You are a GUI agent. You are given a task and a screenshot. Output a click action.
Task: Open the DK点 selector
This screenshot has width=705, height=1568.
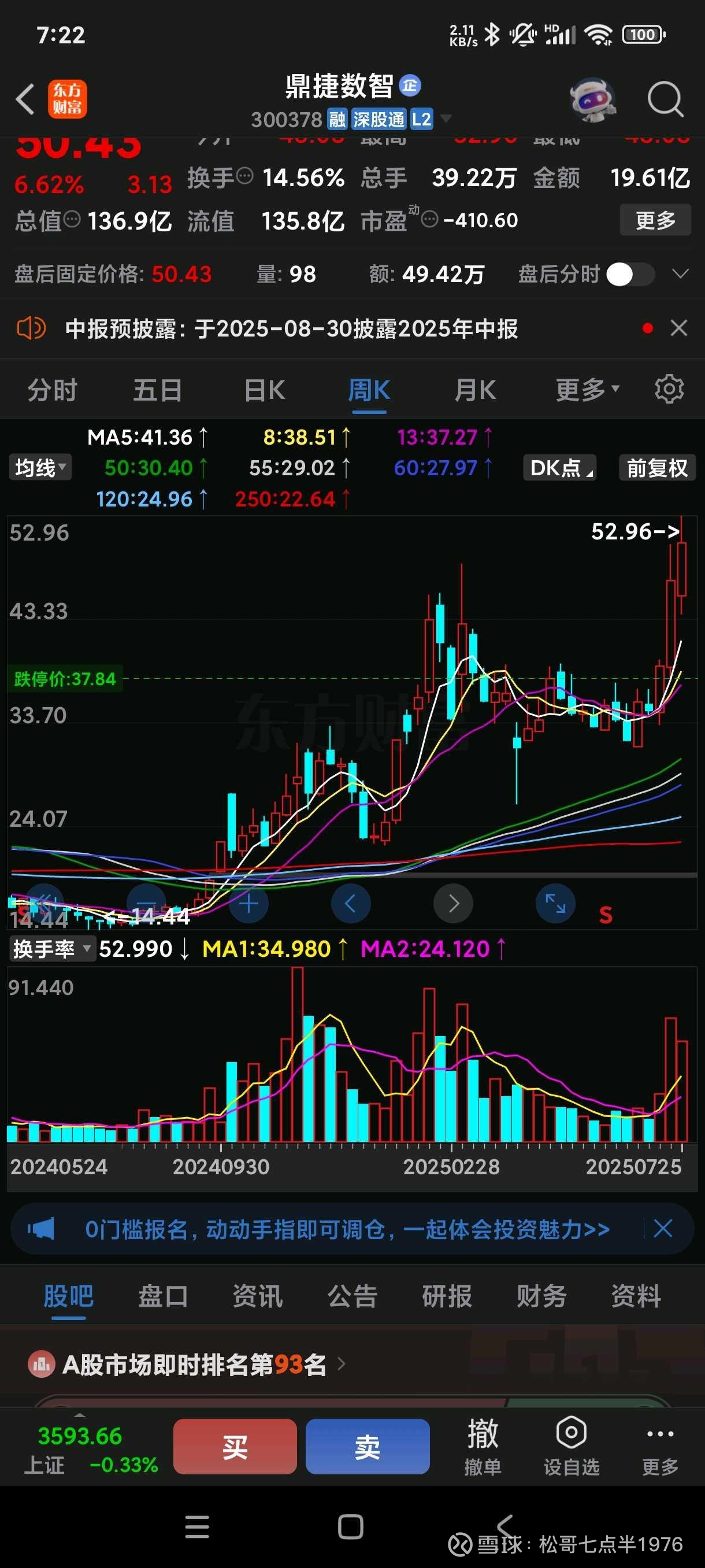point(559,468)
